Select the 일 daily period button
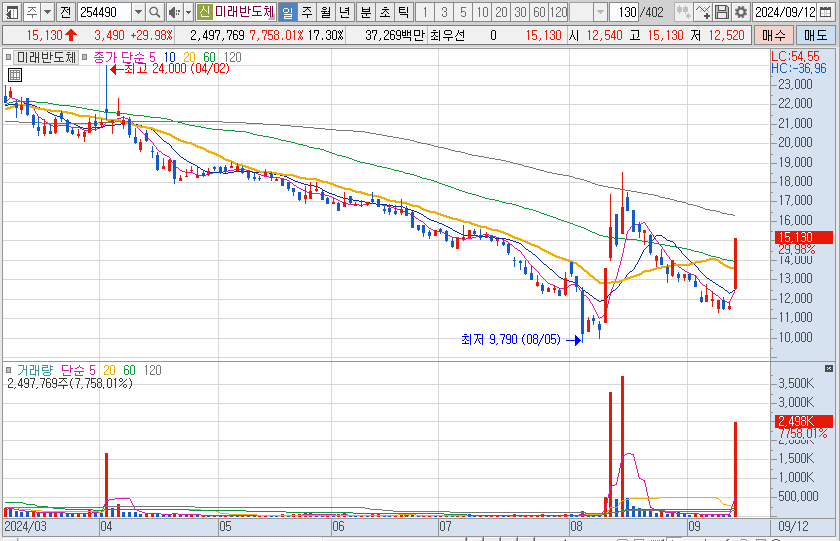The width and height of the screenshot is (840, 541). pyautogui.click(x=288, y=12)
